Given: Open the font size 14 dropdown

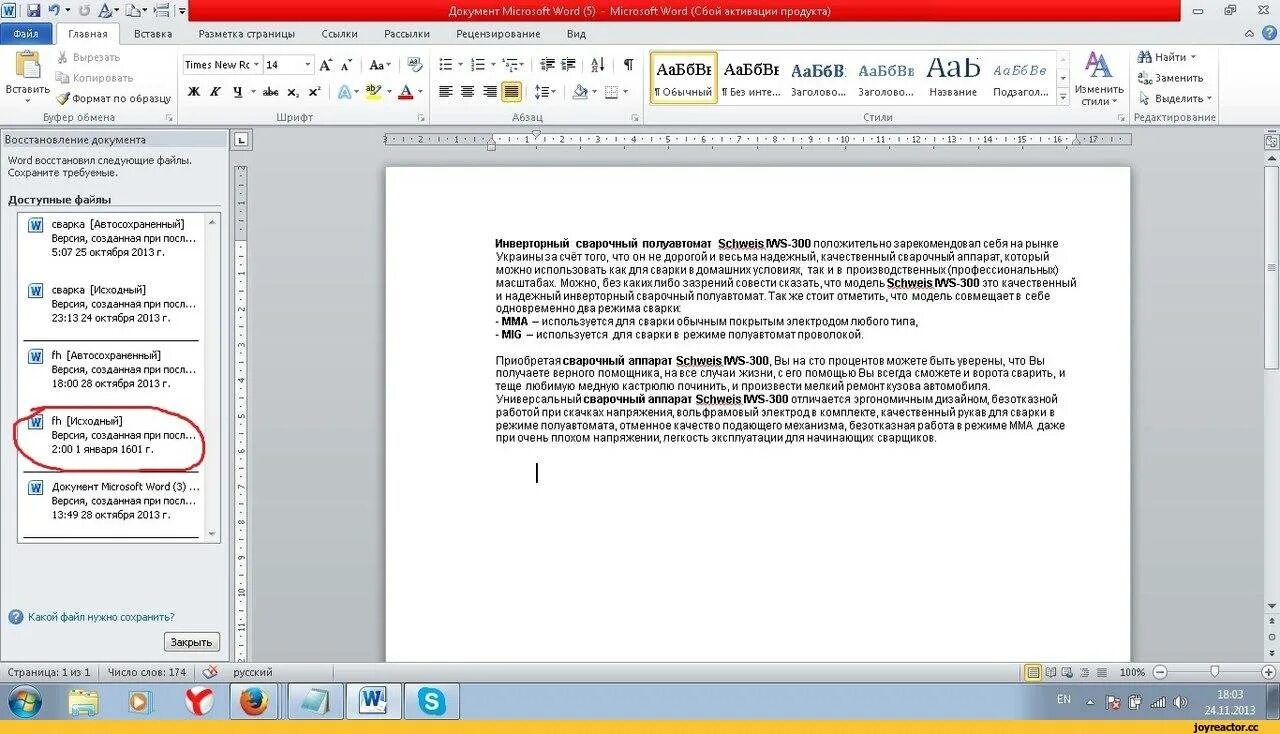Looking at the screenshot, I should click(308, 64).
